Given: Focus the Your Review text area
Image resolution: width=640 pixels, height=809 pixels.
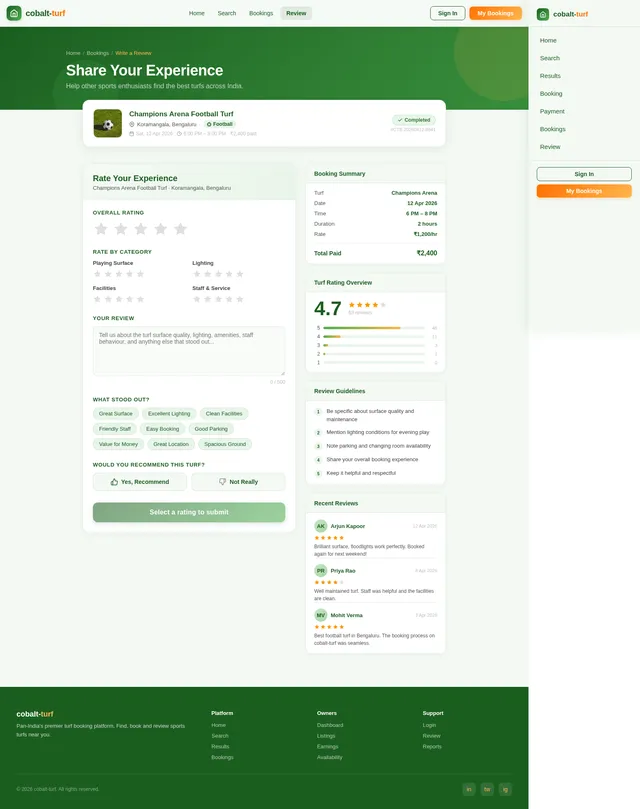Looking at the screenshot, I should [189, 351].
